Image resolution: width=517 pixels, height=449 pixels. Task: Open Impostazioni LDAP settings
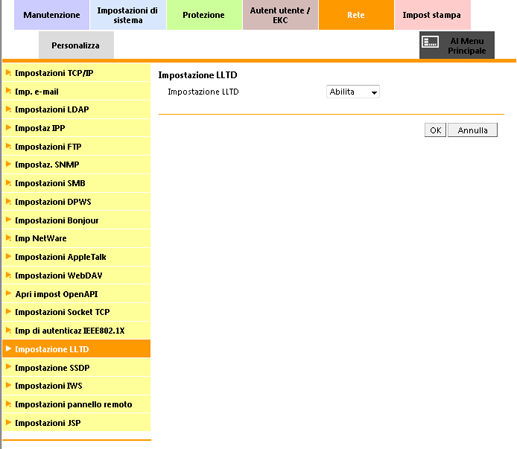point(76,110)
